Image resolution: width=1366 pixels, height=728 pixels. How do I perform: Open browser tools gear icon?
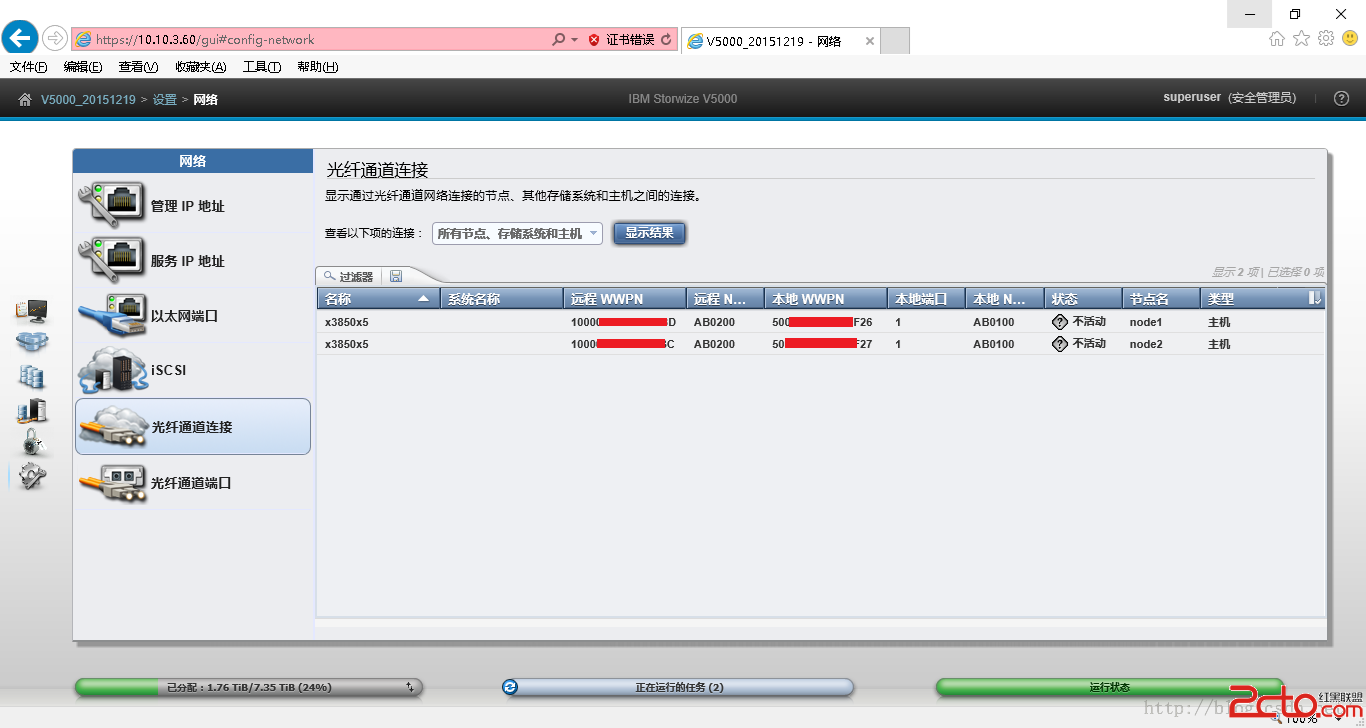pos(1326,38)
